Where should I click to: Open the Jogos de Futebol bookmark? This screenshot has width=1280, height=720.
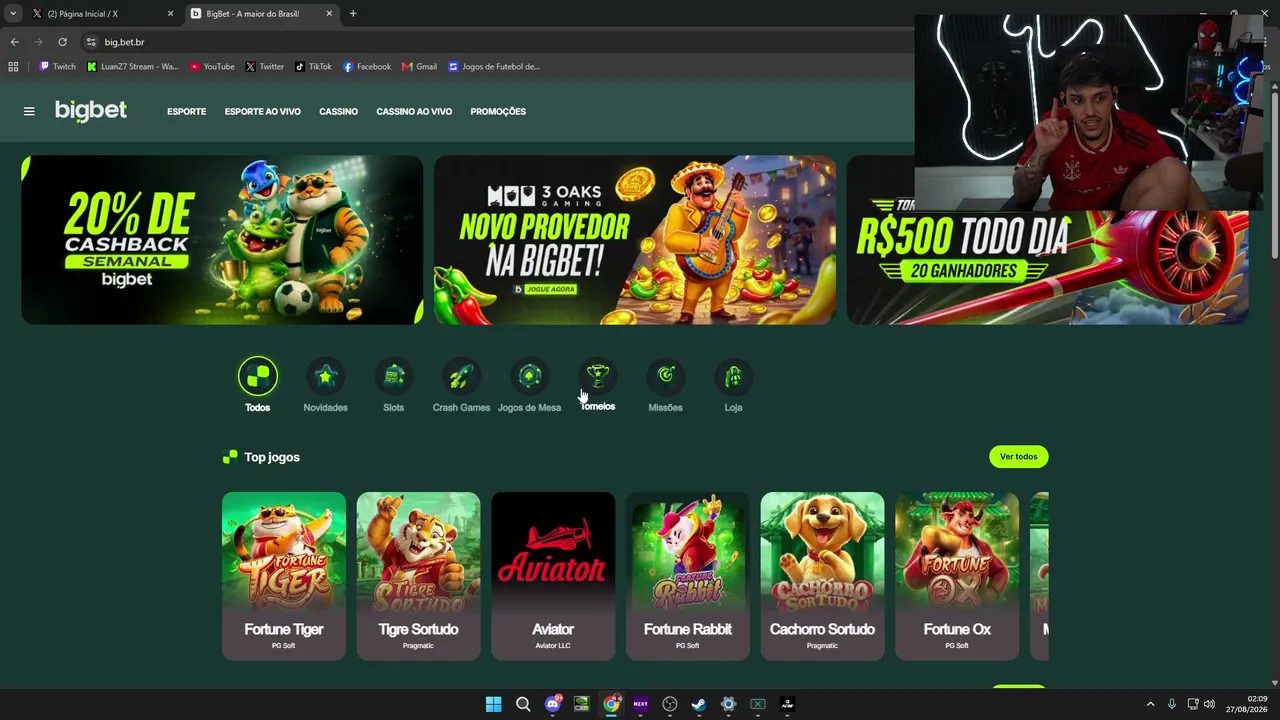coord(494,67)
